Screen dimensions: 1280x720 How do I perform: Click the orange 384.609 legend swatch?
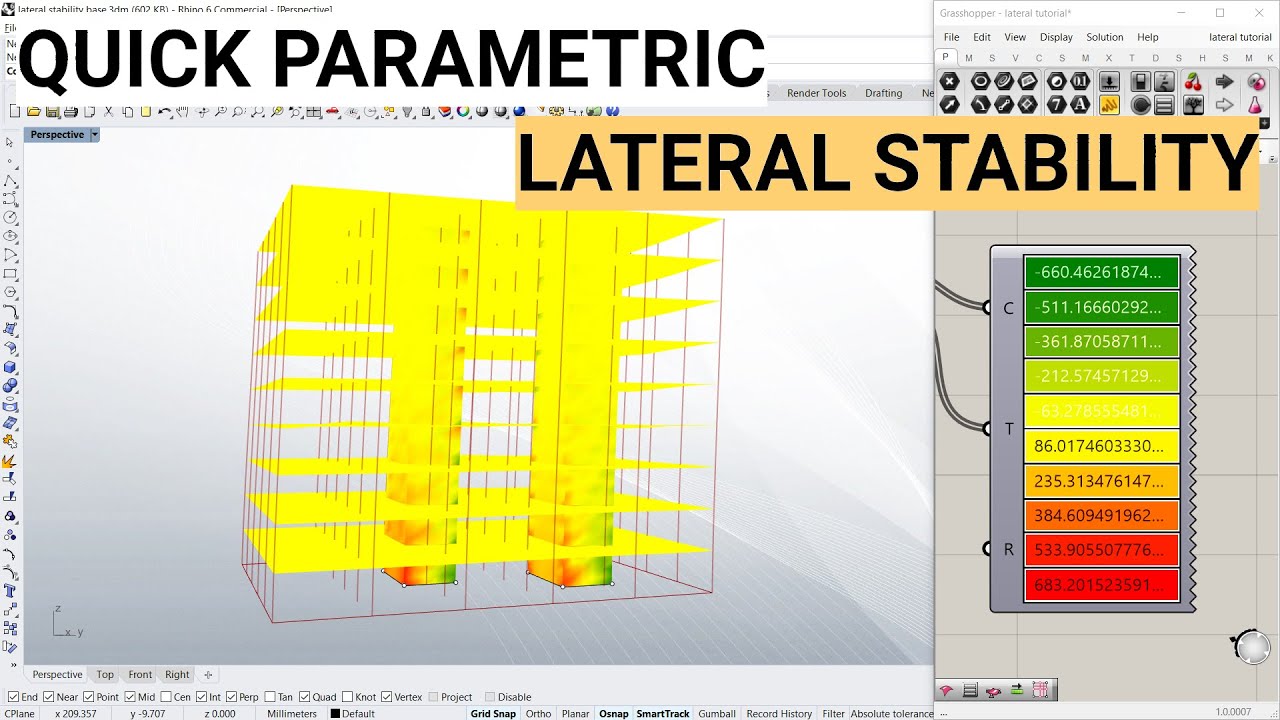coord(1102,516)
